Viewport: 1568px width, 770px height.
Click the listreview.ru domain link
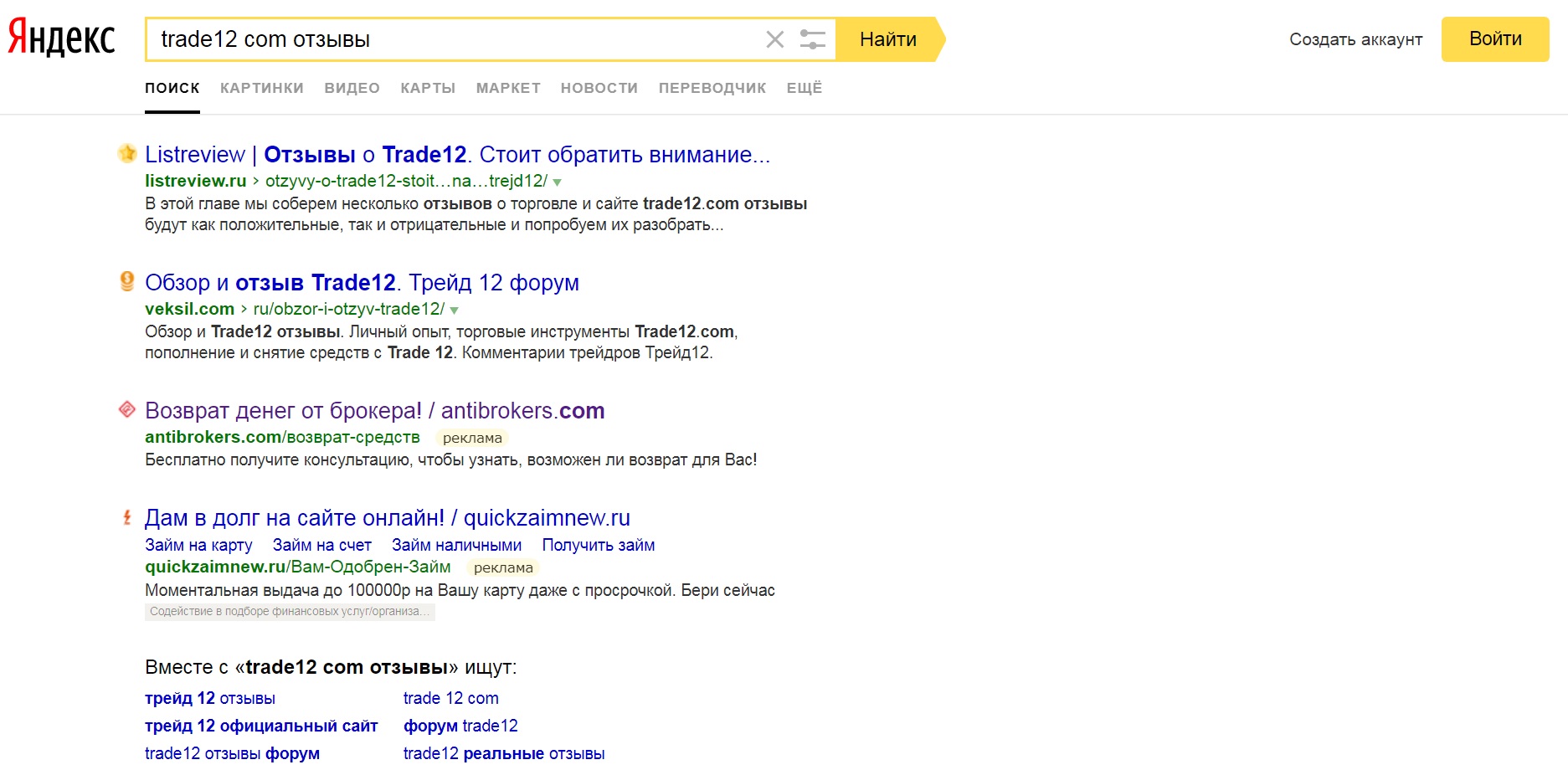coord(196,181)
